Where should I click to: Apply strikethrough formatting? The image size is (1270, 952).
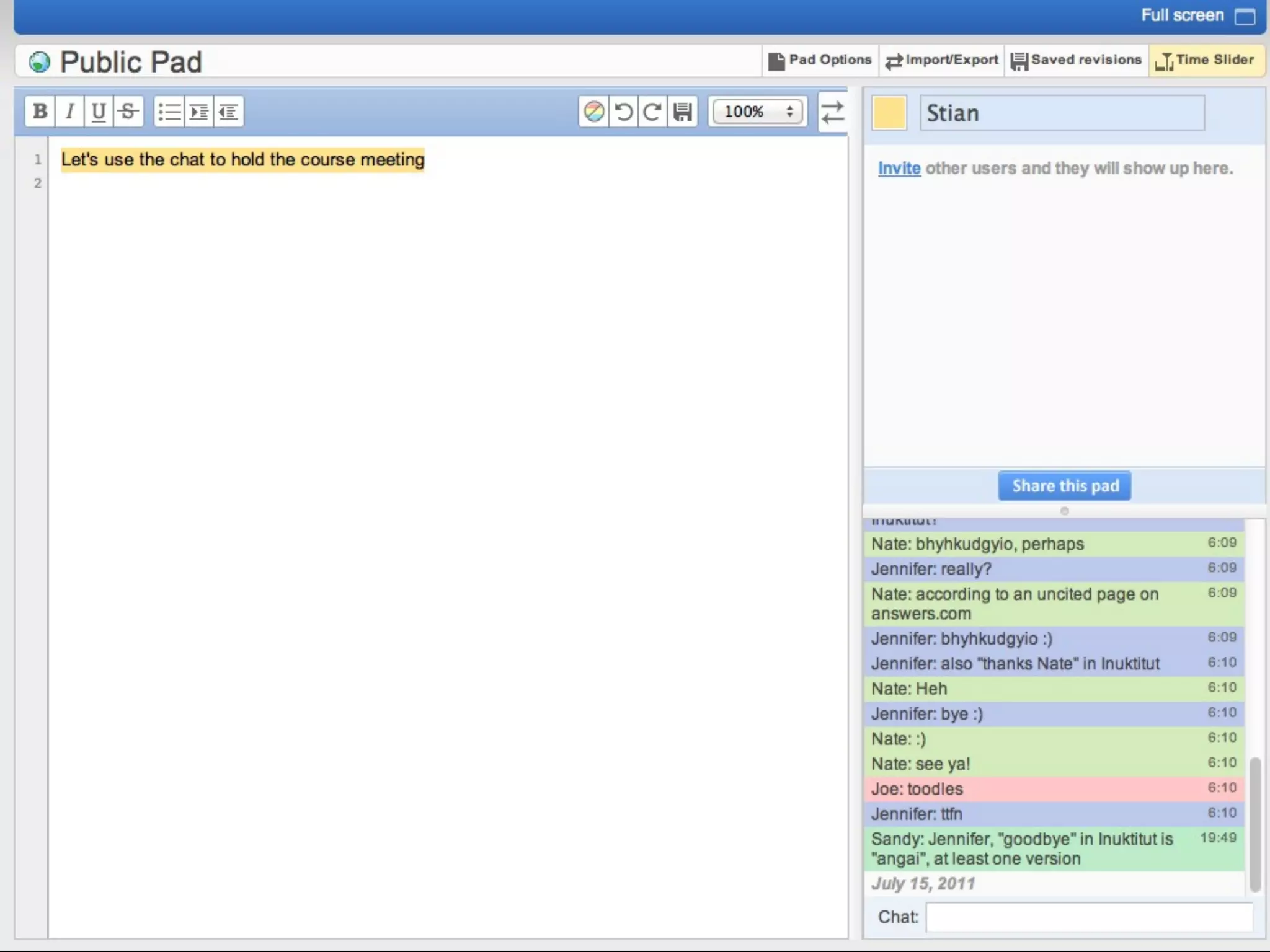128,112
